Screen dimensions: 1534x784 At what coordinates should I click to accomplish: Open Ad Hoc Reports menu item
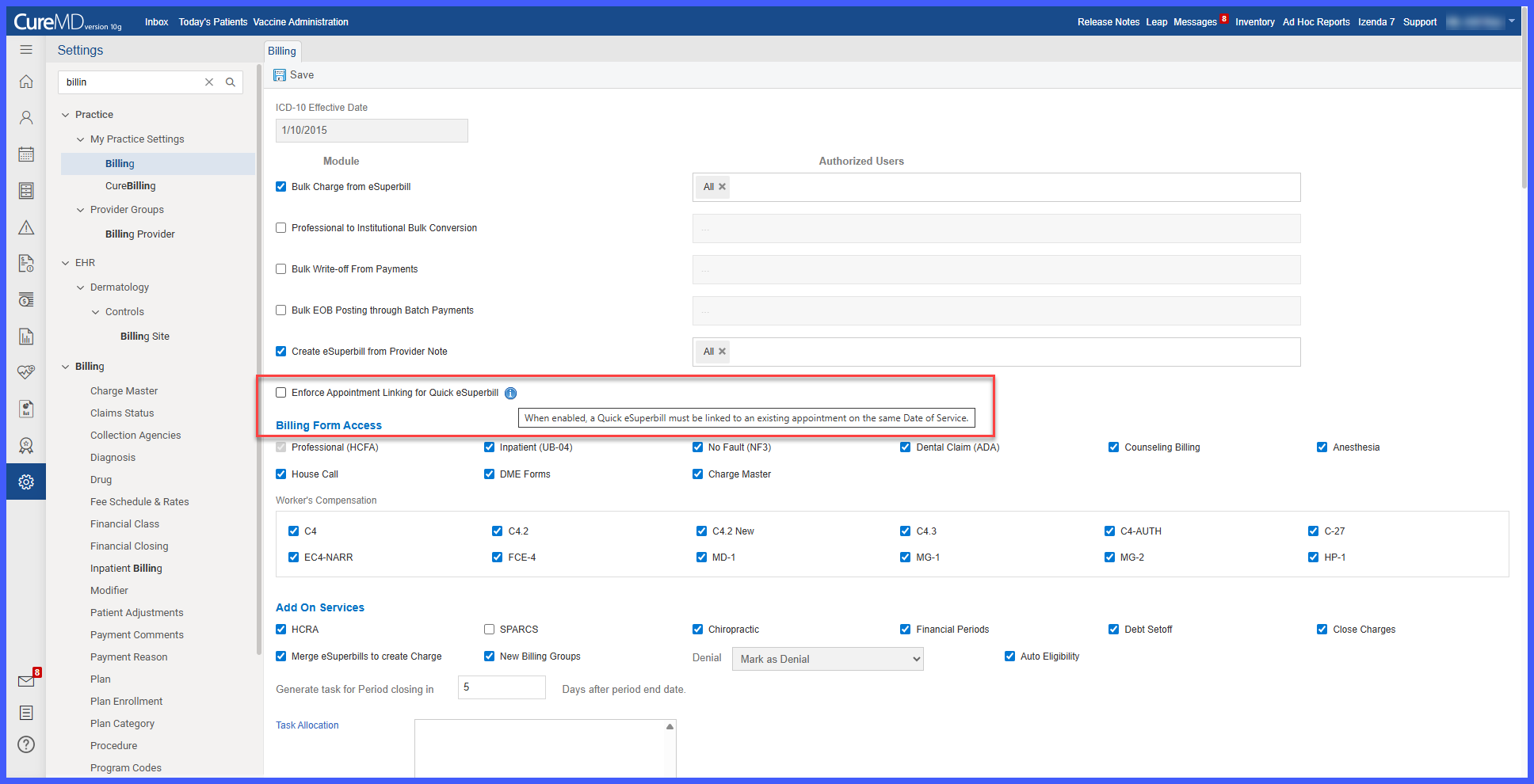[1316, 22]
